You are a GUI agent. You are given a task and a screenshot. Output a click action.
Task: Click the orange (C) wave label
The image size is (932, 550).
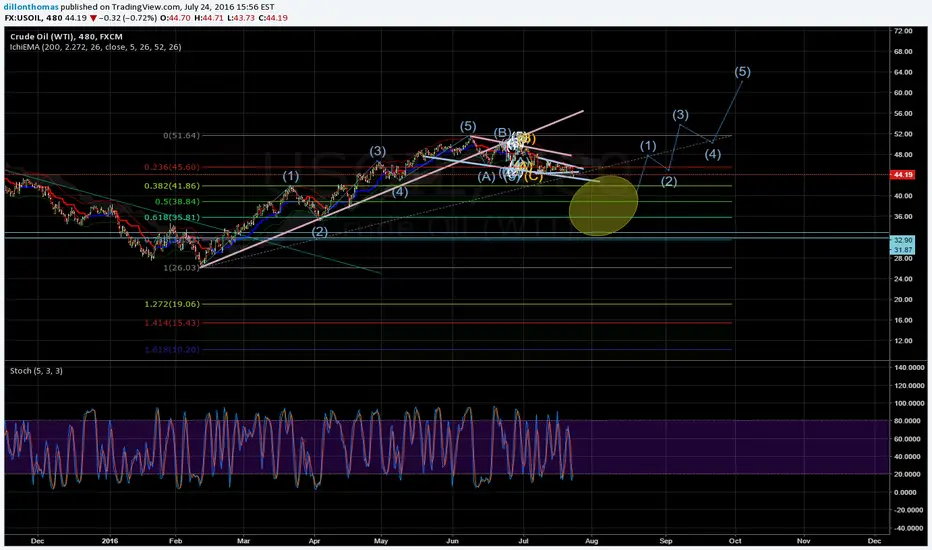click(x=533, y=177)
